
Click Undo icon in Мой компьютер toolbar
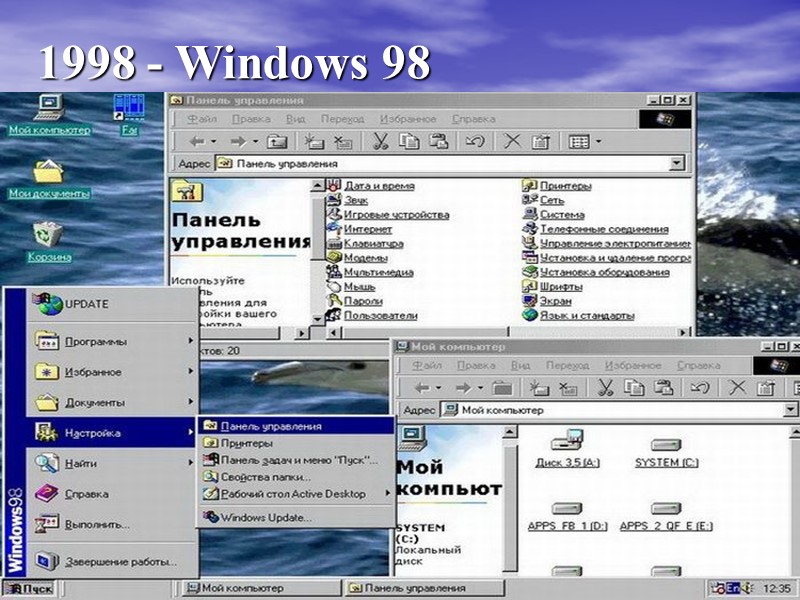[699, 388]
